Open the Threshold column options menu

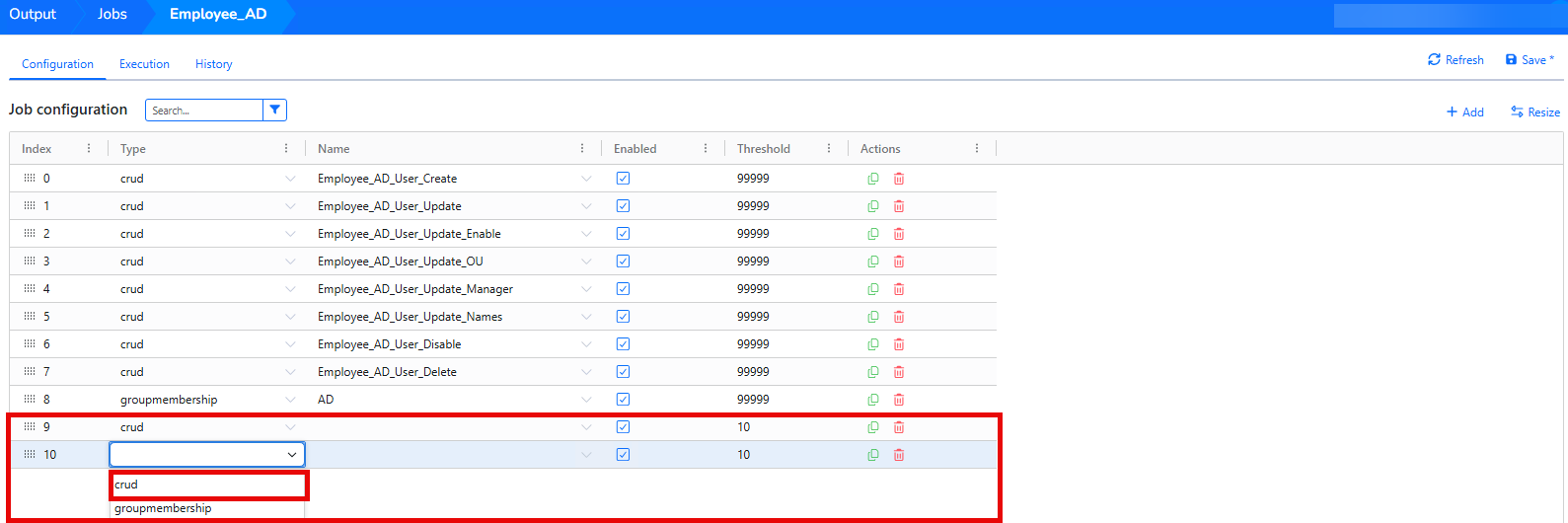[x=829, y=149]
